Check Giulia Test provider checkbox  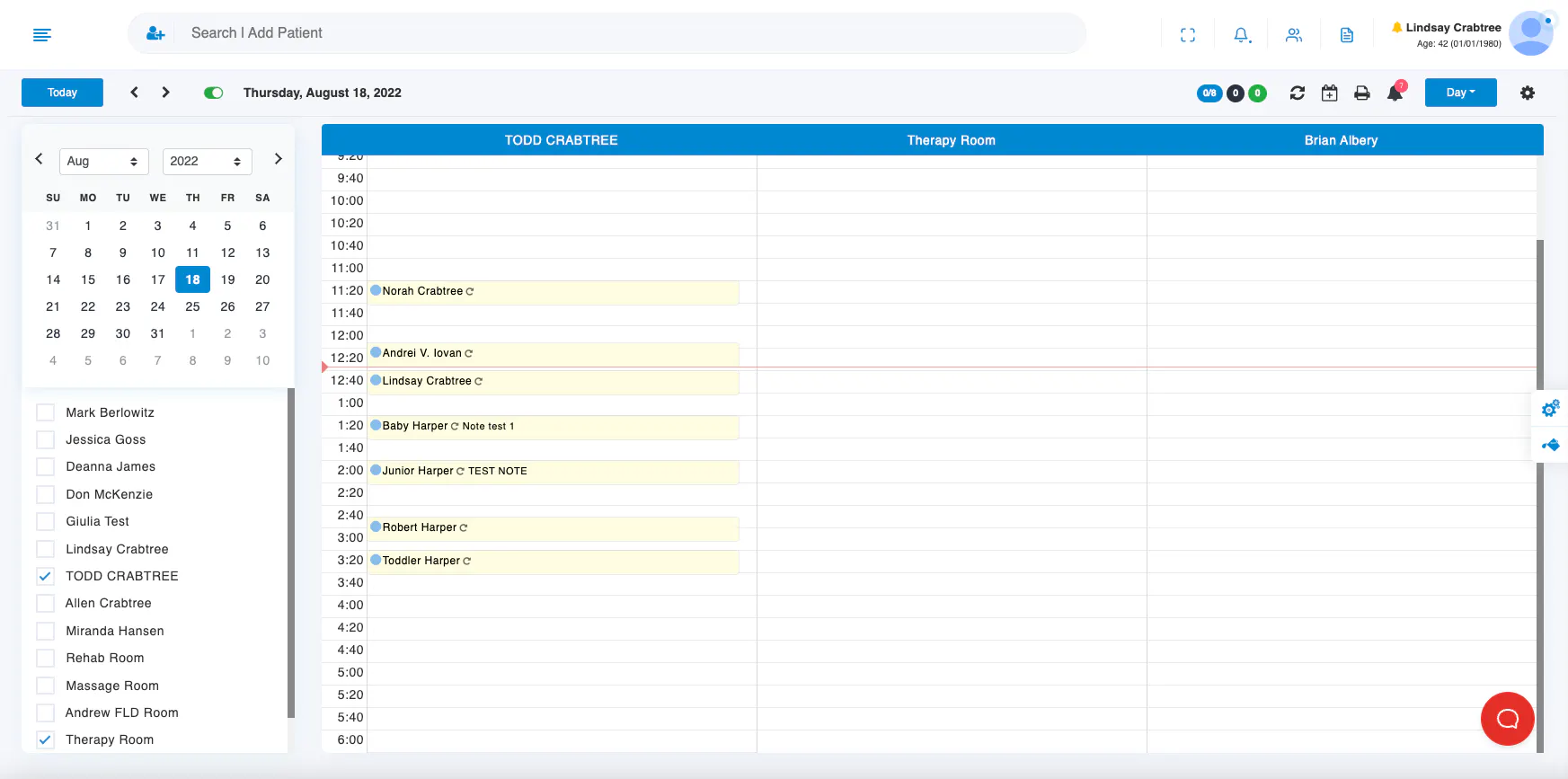pyautogui.click(x=45, y=521)
